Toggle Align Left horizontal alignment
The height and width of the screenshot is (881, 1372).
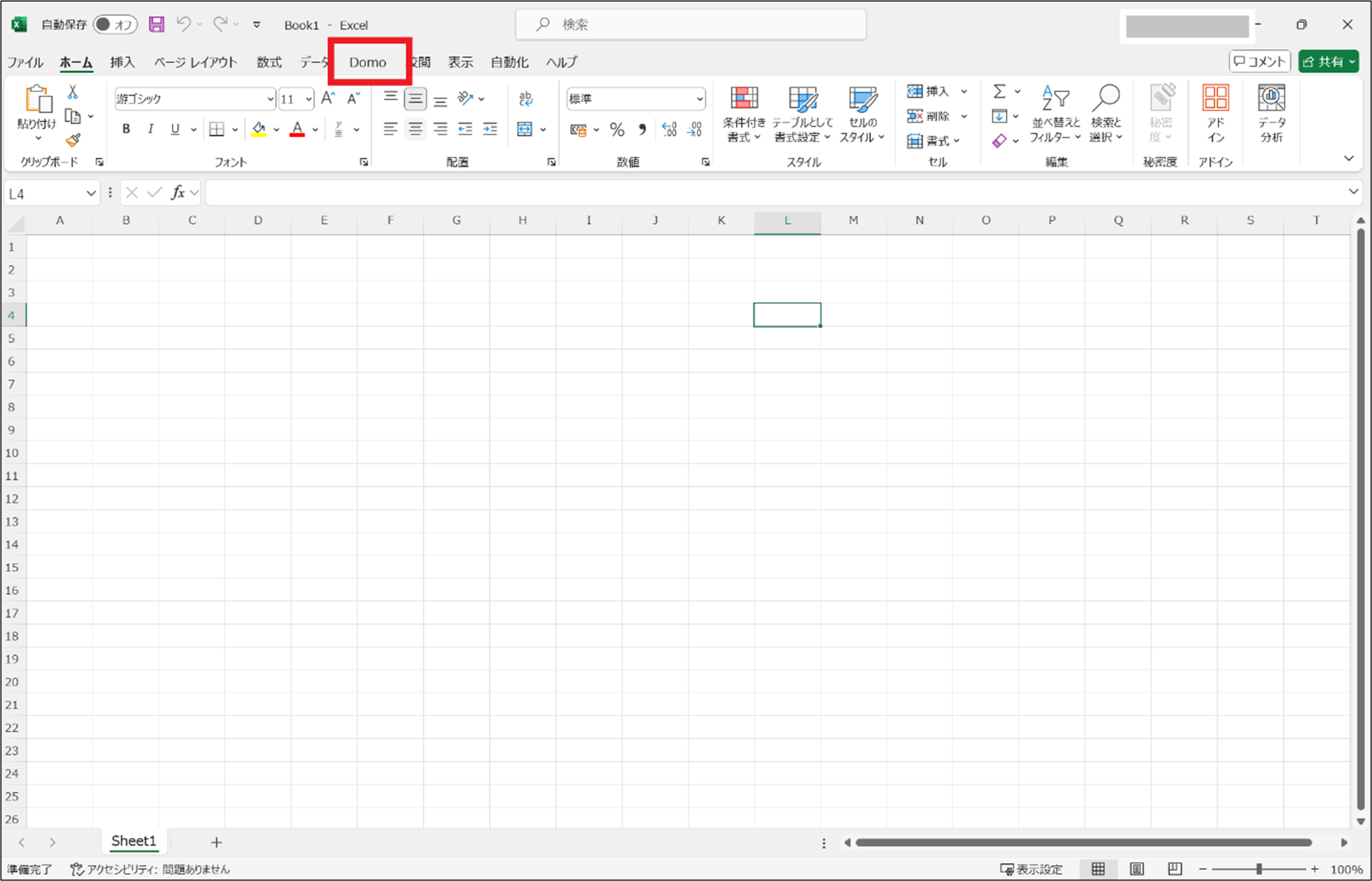coord(390,129)
